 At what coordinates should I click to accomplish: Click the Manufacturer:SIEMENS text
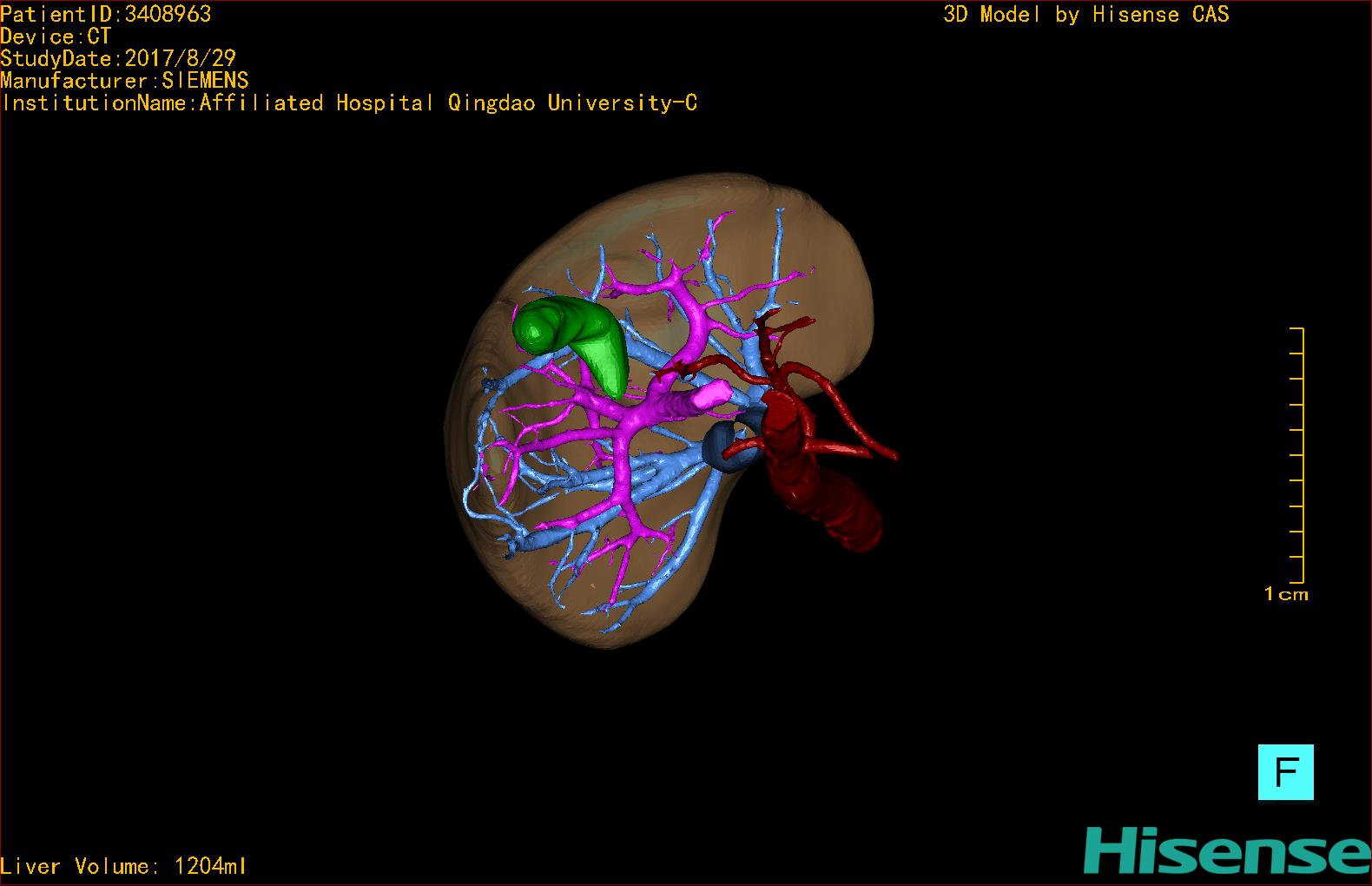[124, 81]
